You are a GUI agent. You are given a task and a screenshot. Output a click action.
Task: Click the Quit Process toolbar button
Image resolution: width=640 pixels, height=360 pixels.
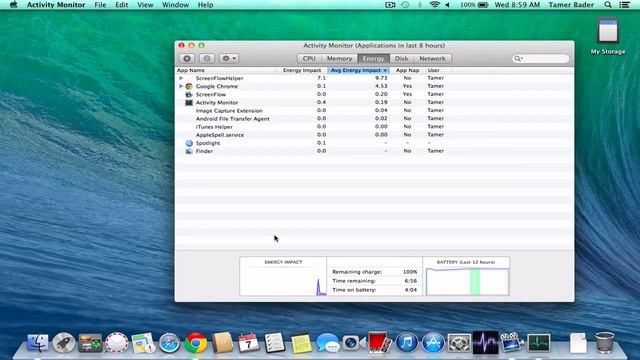coord(187,58)
